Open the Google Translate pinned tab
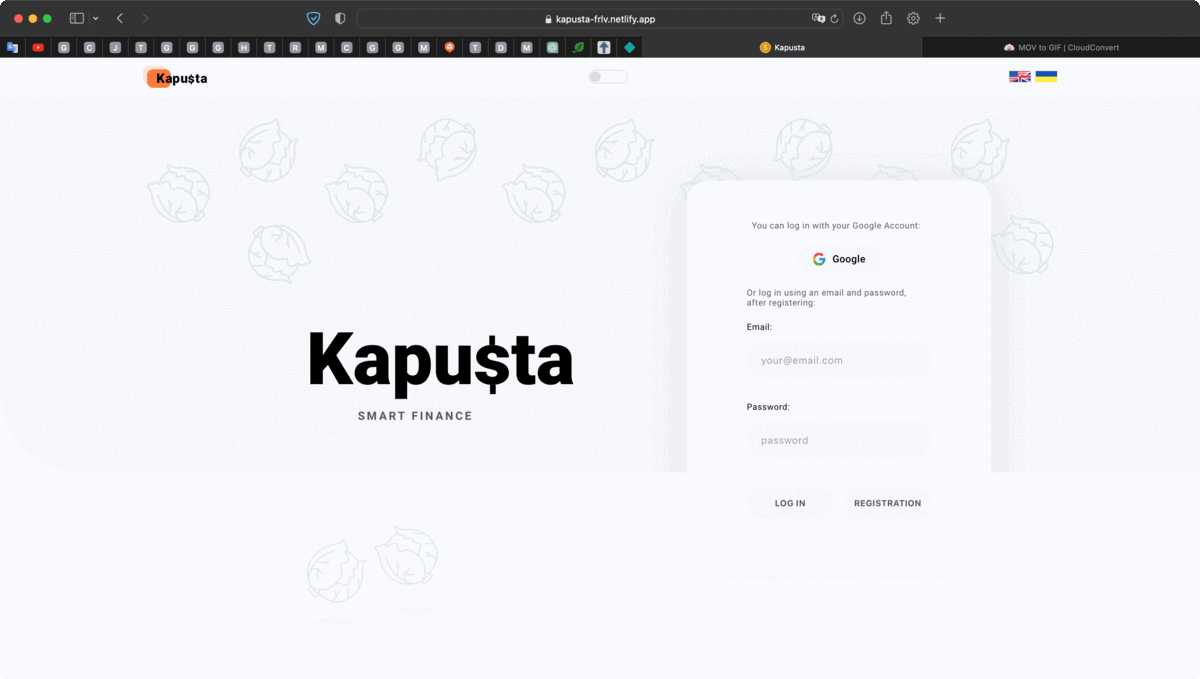This screenshot has height=679, width=1200. click(12, 47)
